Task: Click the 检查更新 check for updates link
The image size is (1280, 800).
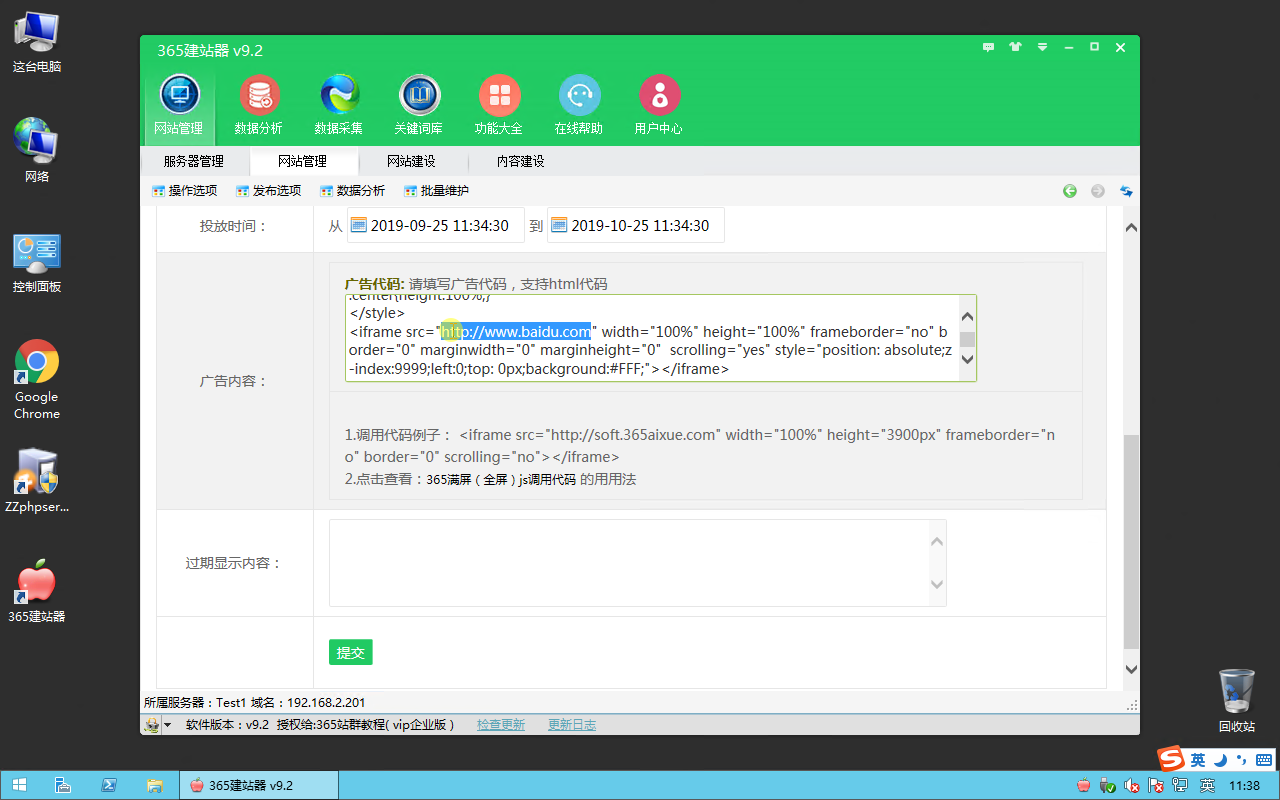Action: point(501,725)
